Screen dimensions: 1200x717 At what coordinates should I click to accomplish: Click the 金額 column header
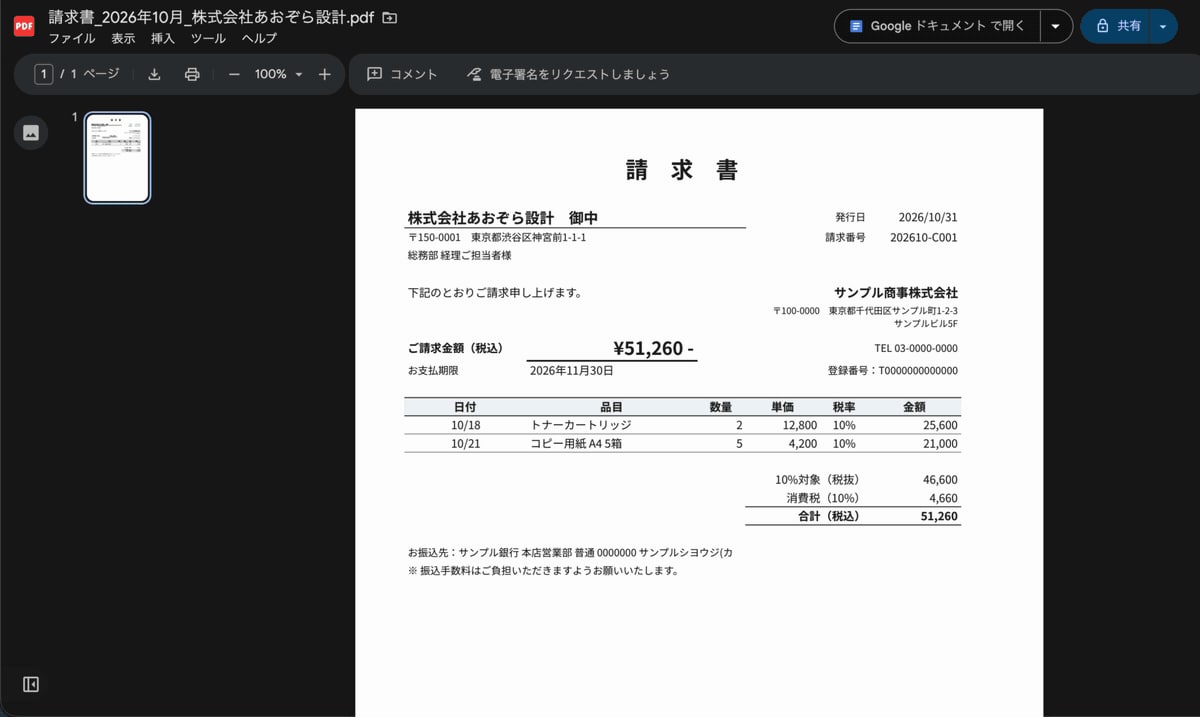click(x=914, y=407)
